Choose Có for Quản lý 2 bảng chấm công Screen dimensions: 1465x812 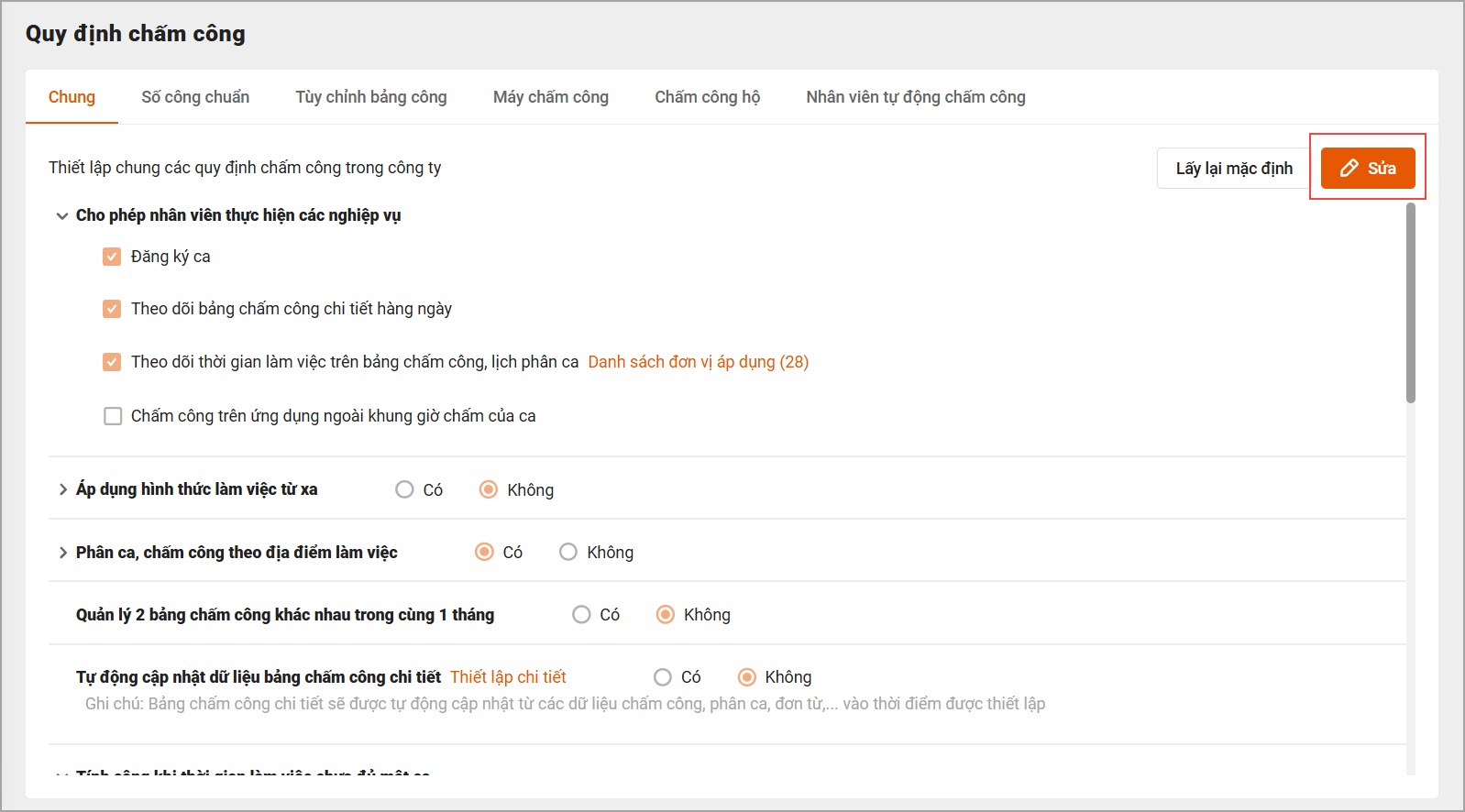581,614
